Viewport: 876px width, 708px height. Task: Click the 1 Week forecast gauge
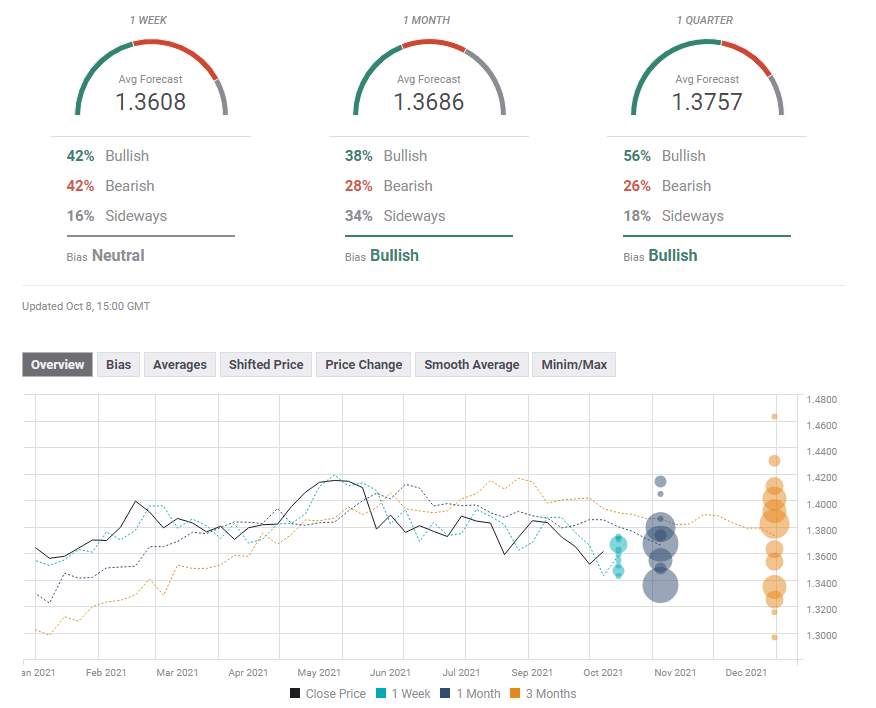pyautogui.click(x=151, y=82)
